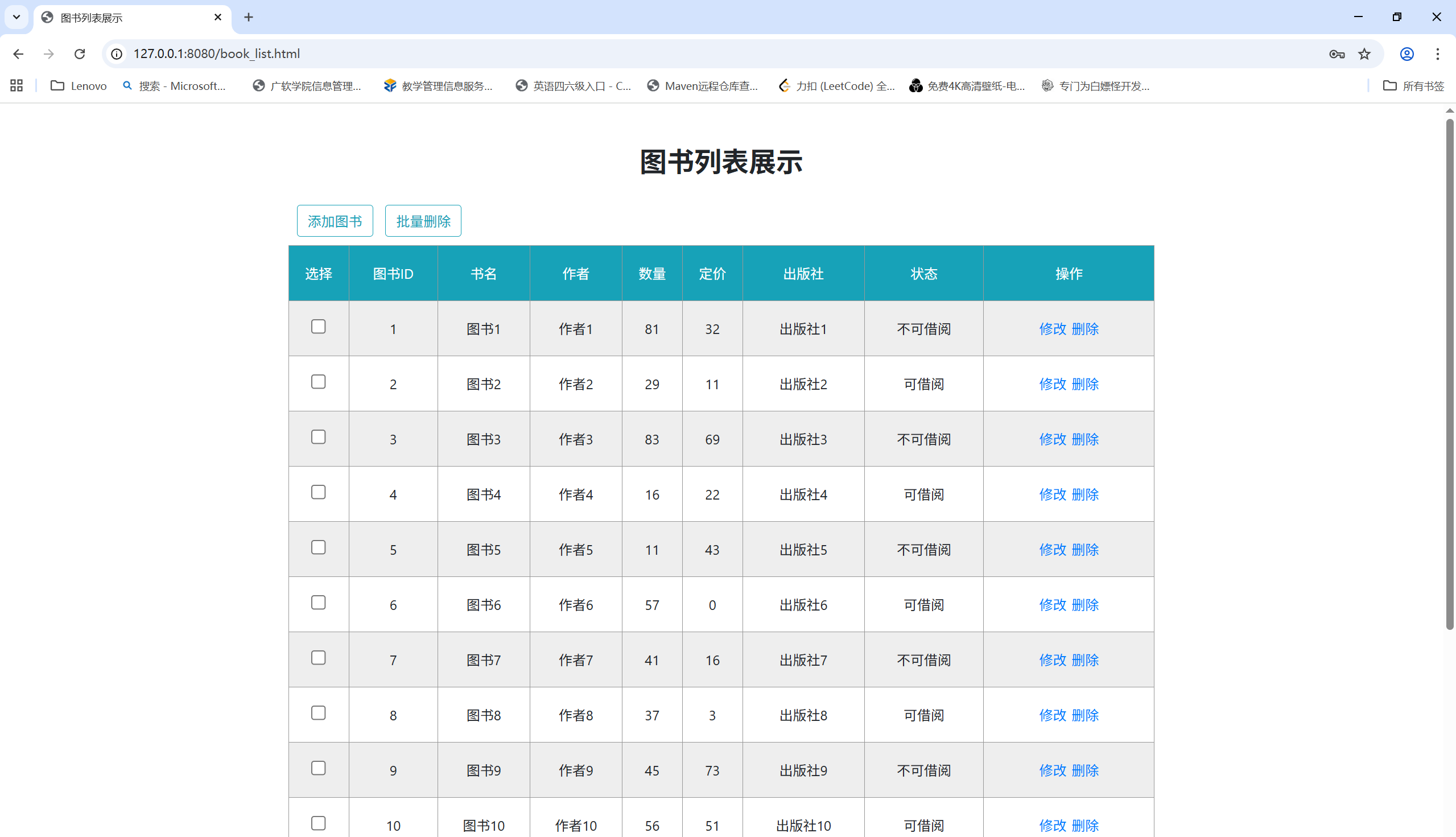
Task: Click the site information icon in address bar
Action: tap(117, 53)
